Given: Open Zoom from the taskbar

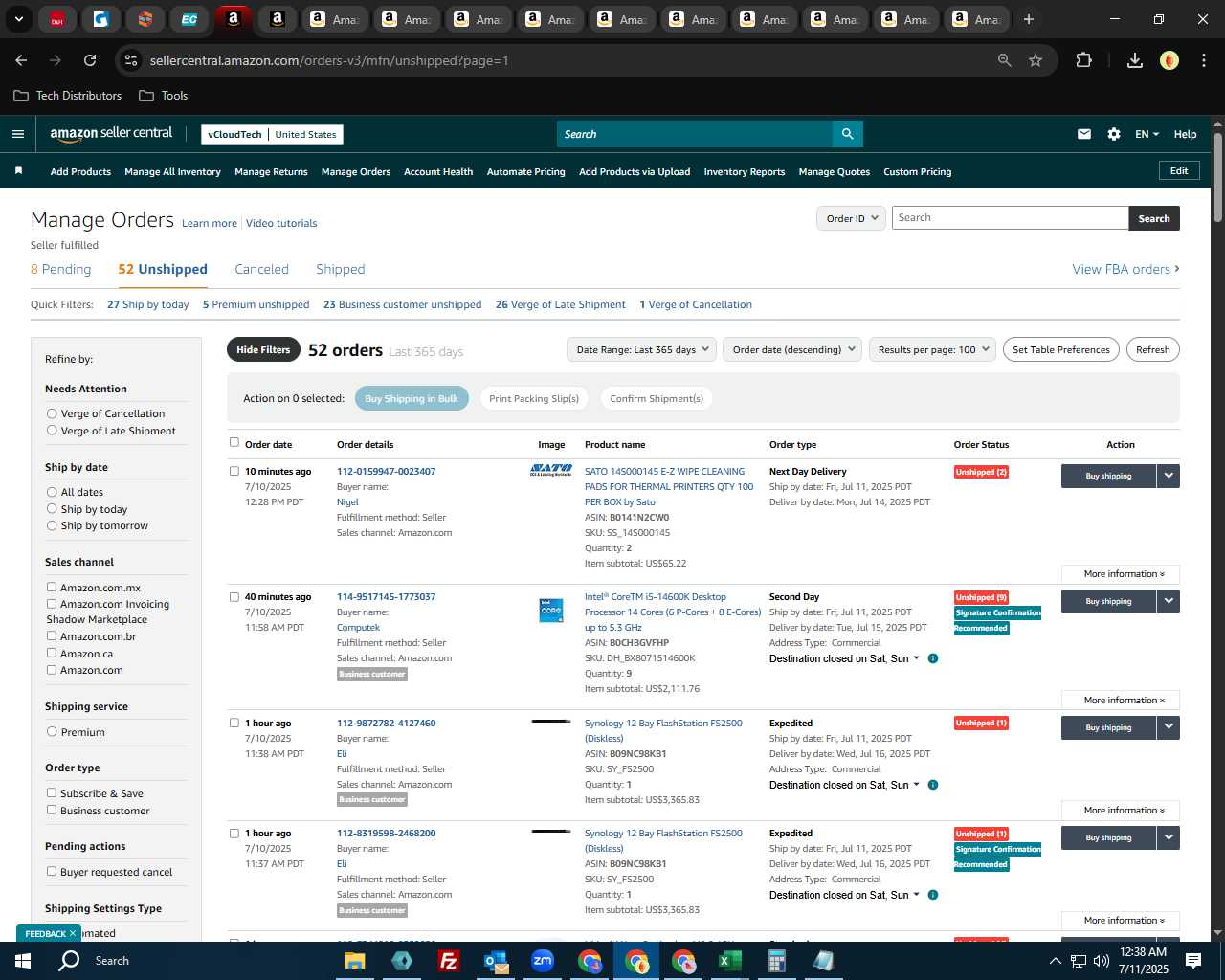Looking at the screenshot, I should (x=543, y=961).
